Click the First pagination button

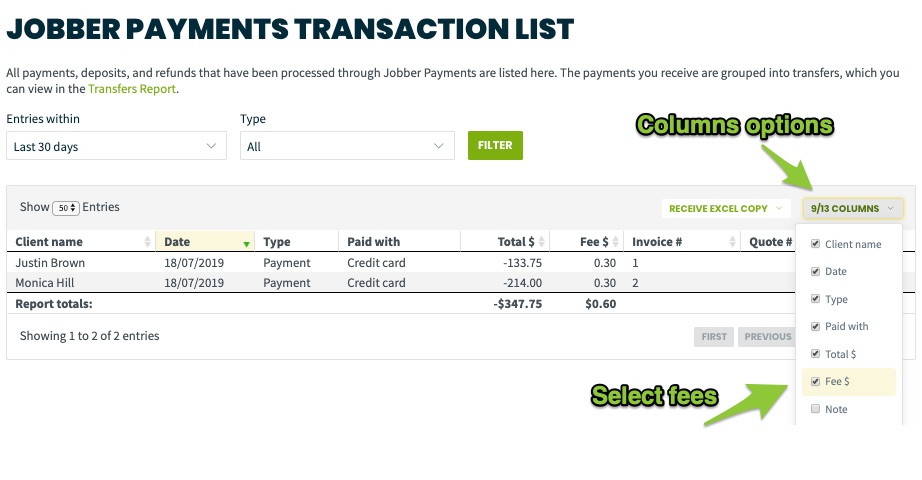tap(714, 336)
